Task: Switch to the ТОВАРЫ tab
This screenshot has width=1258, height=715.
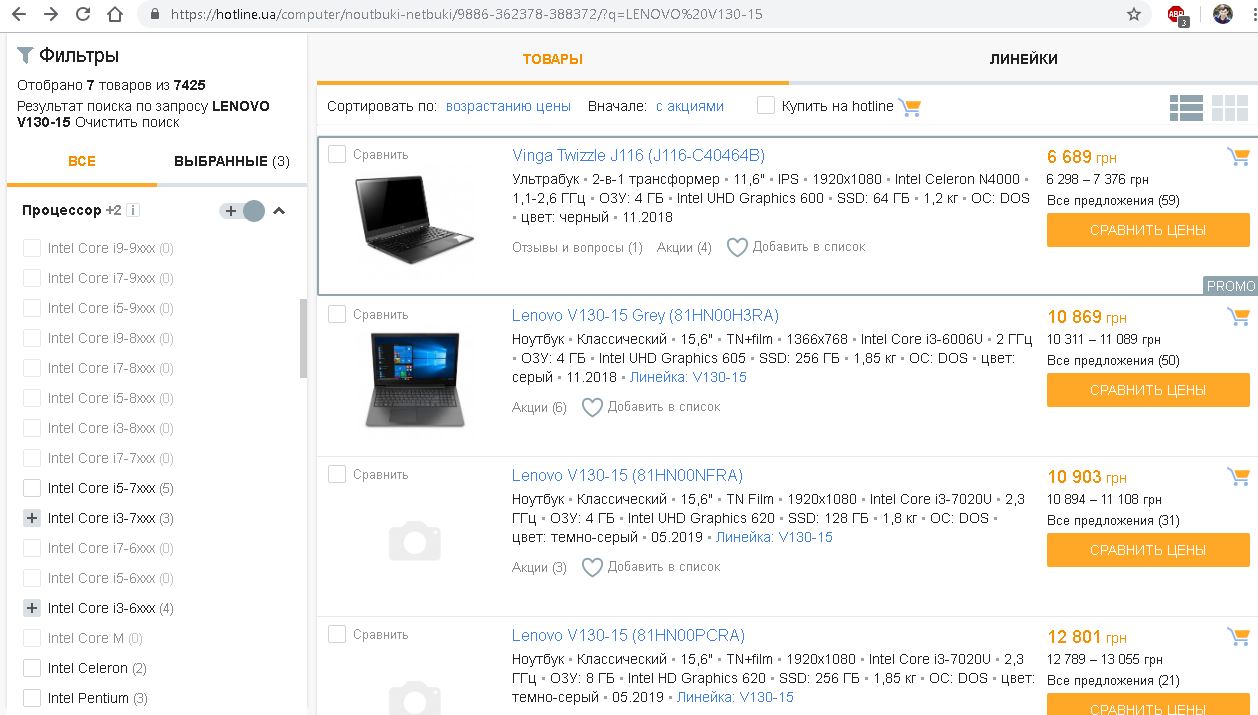Action: pyautogui.click(x=552, y=59)
